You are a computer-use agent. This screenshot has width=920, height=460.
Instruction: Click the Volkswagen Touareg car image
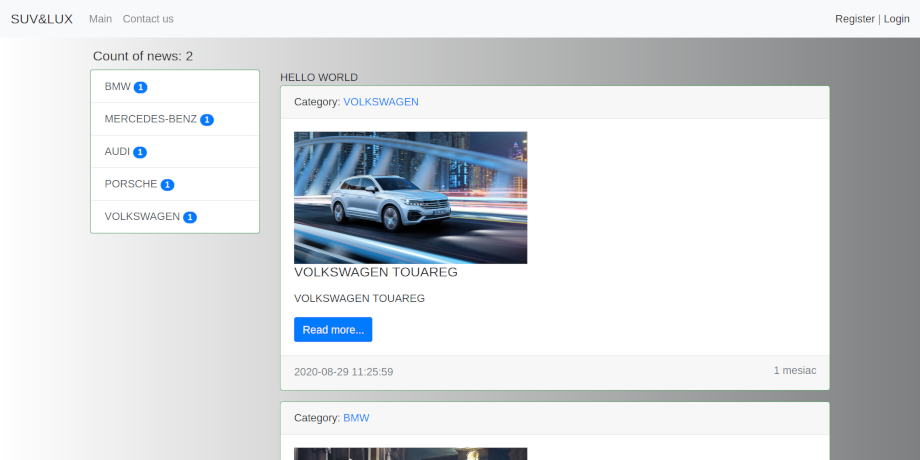tap(410, 197)
